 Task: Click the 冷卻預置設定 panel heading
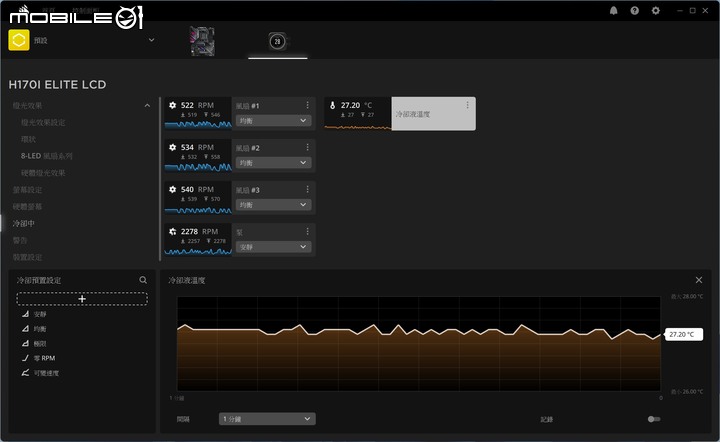pos(39,280)
